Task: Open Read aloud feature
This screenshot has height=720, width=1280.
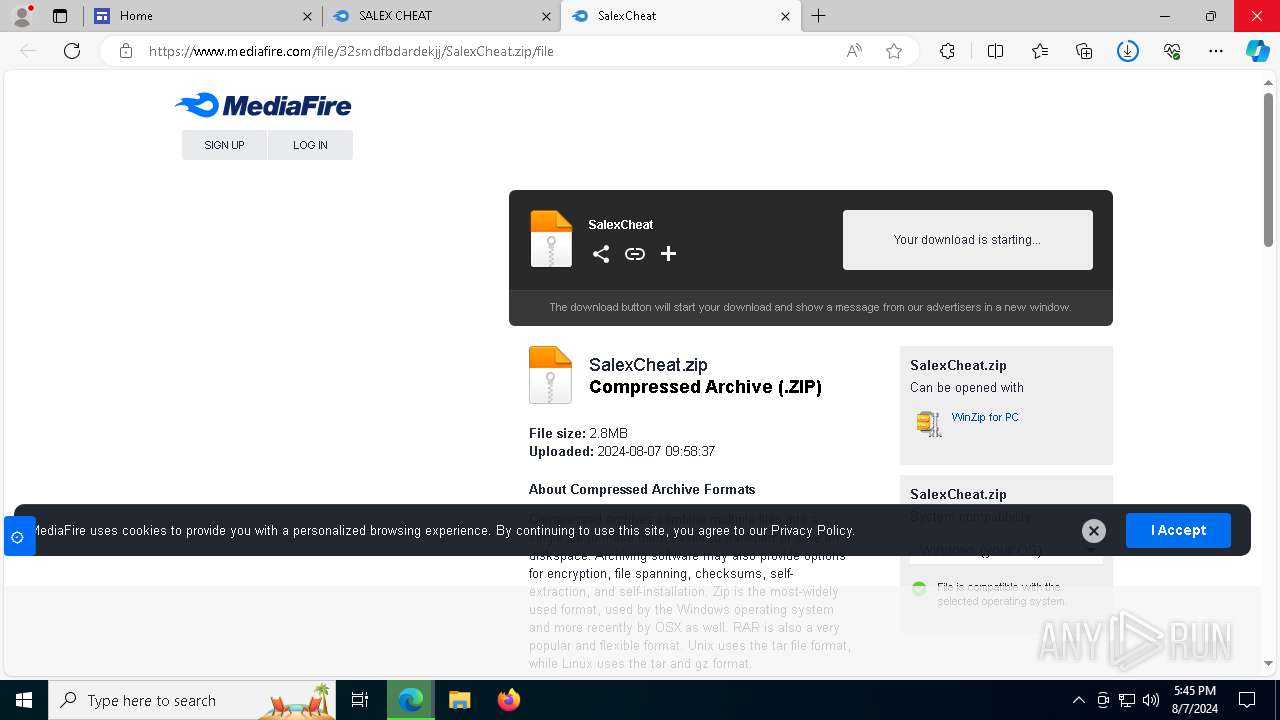Action: pos(854,51)
